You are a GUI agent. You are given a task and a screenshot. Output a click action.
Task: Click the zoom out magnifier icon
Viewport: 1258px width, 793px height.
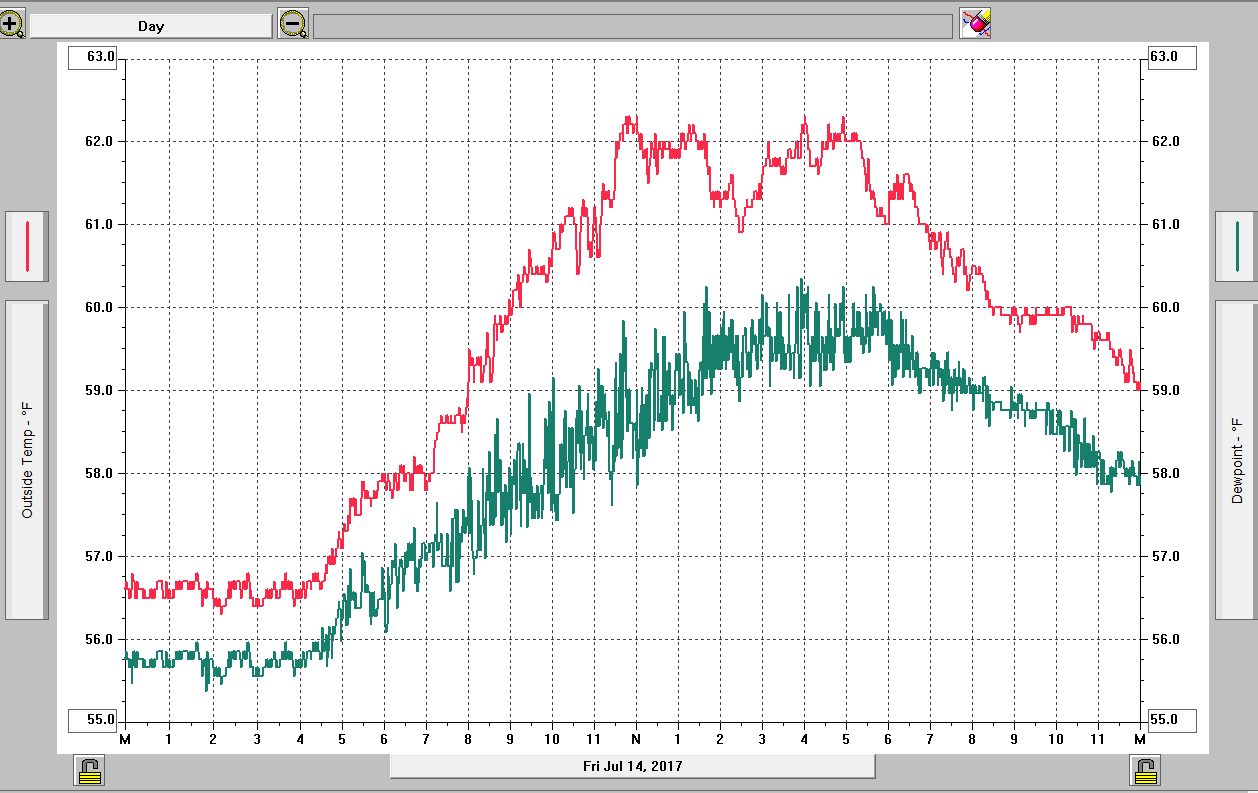pos(293,24)
